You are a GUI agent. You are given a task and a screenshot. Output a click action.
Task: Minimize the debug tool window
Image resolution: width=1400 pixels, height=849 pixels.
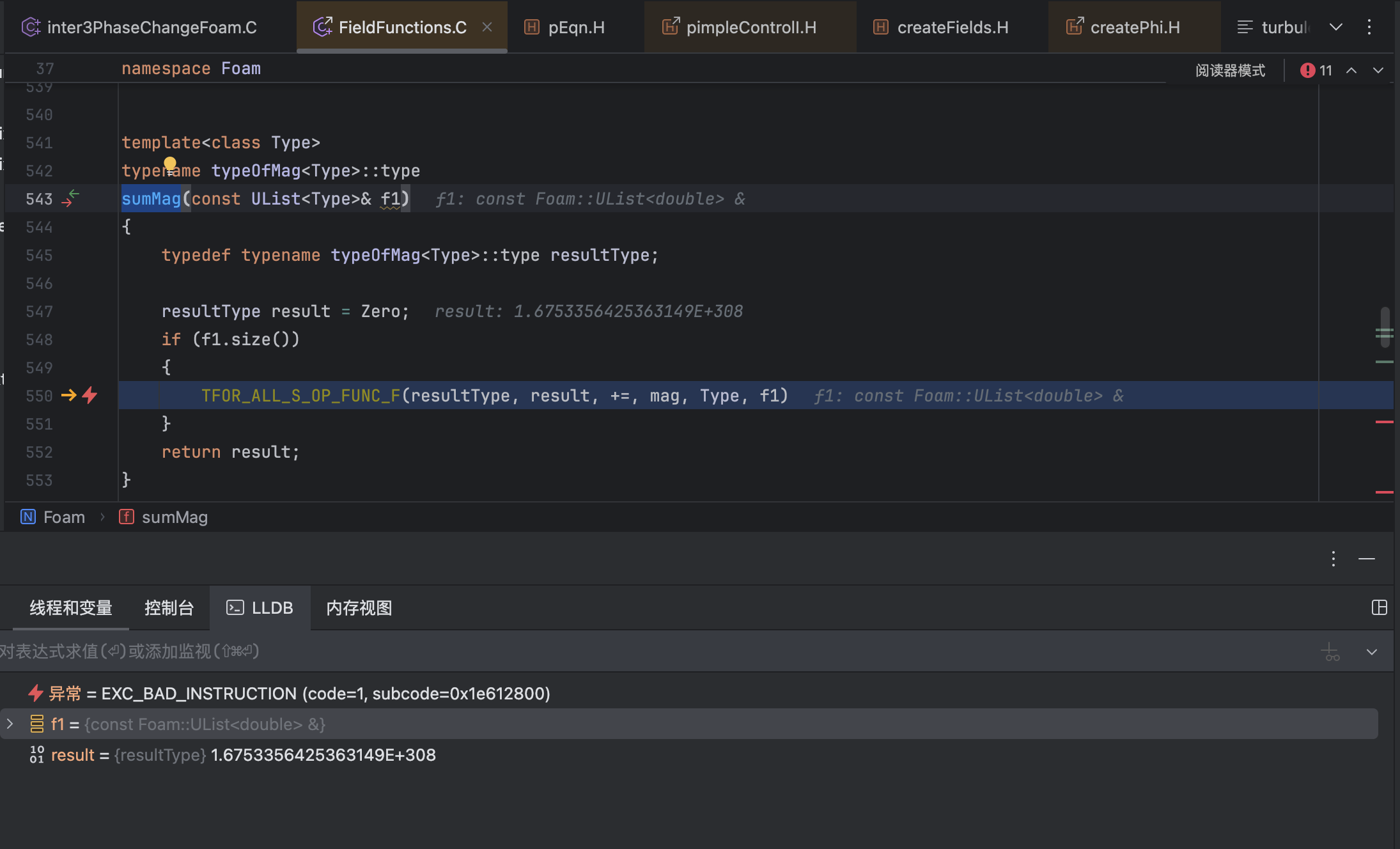[1367, 559]
